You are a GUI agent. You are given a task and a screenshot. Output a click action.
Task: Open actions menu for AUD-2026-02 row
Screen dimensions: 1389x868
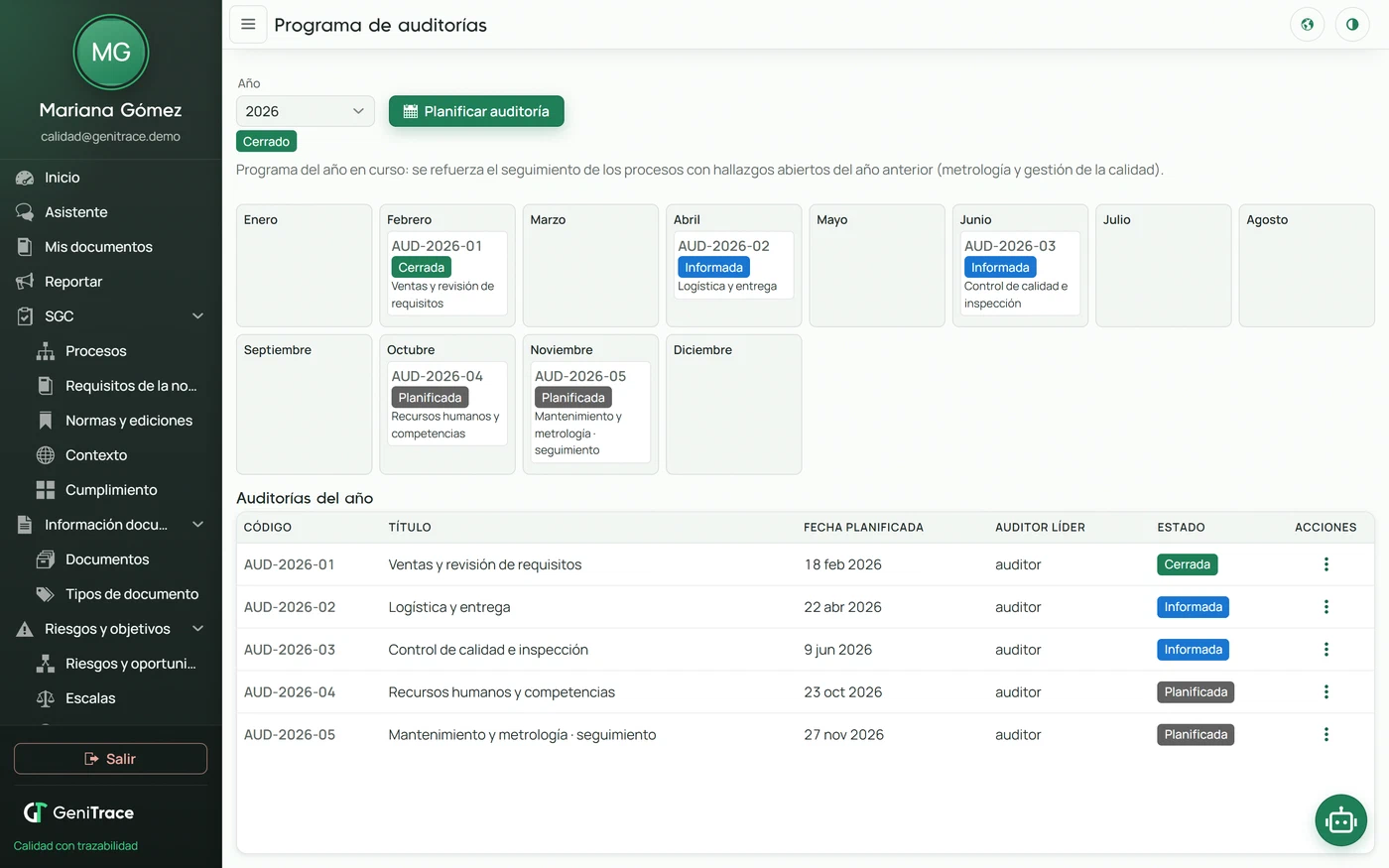pyautogui.click(x=1326, y=607)
